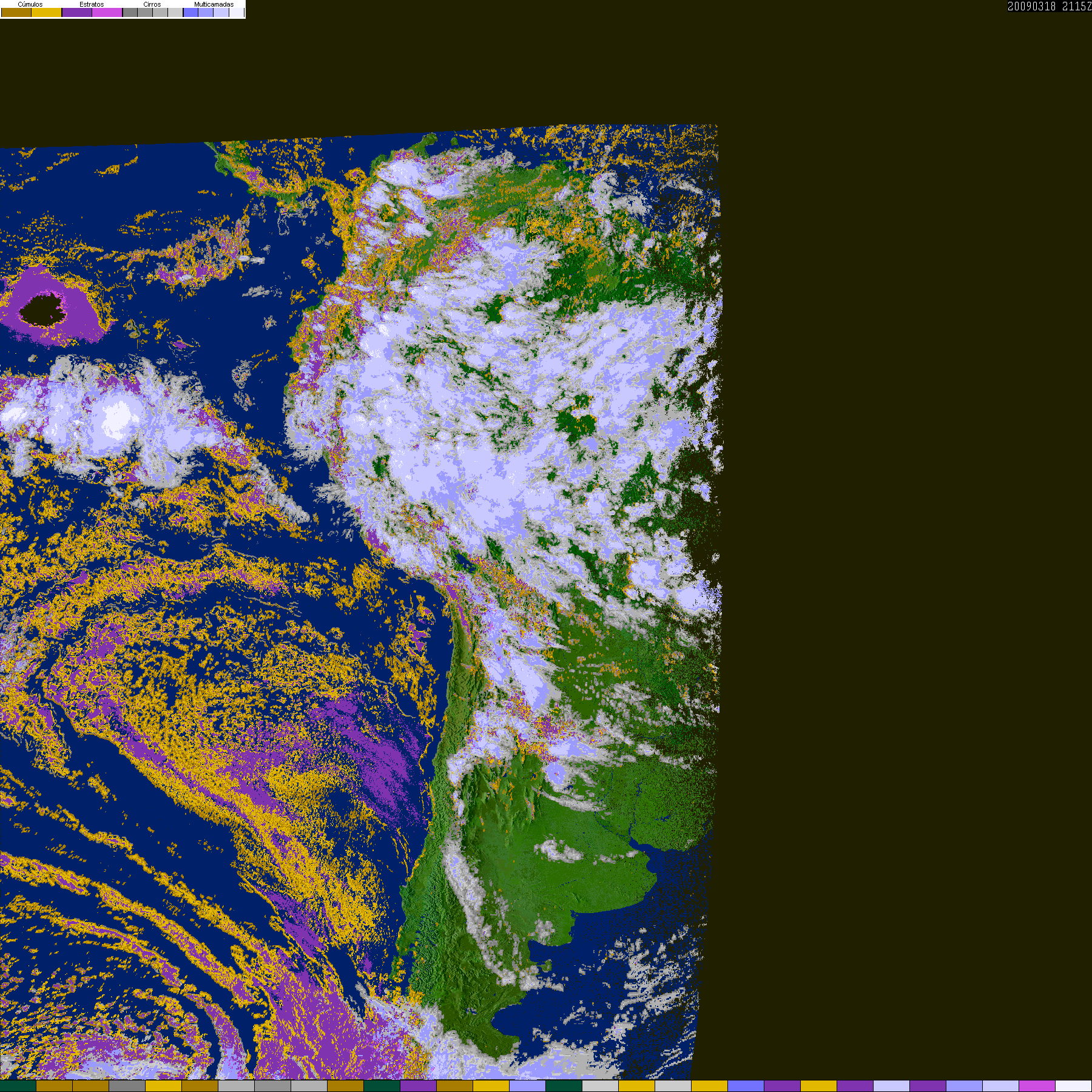Pick the darkest blue Multicamadas legend swatch

pos(191,13)
